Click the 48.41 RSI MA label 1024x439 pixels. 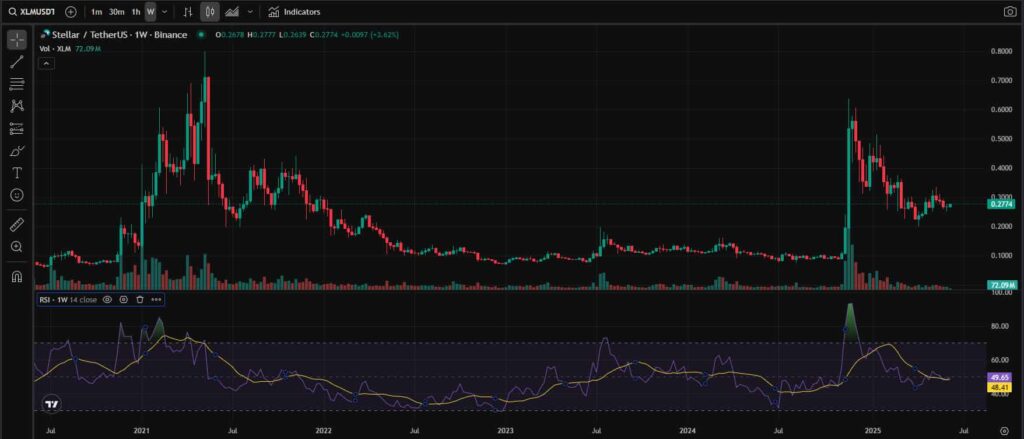[x=1000, y=387]
